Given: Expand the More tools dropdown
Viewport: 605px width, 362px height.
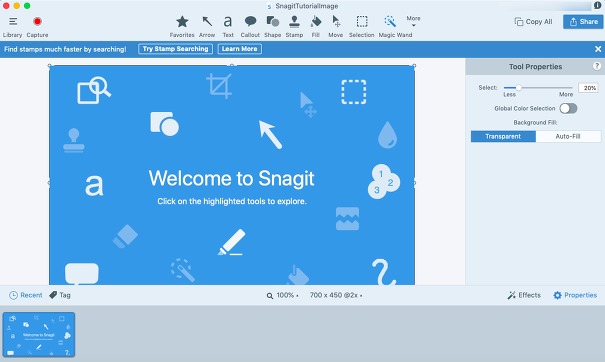Looking at the screenshot, I should (x=413, y=21).
